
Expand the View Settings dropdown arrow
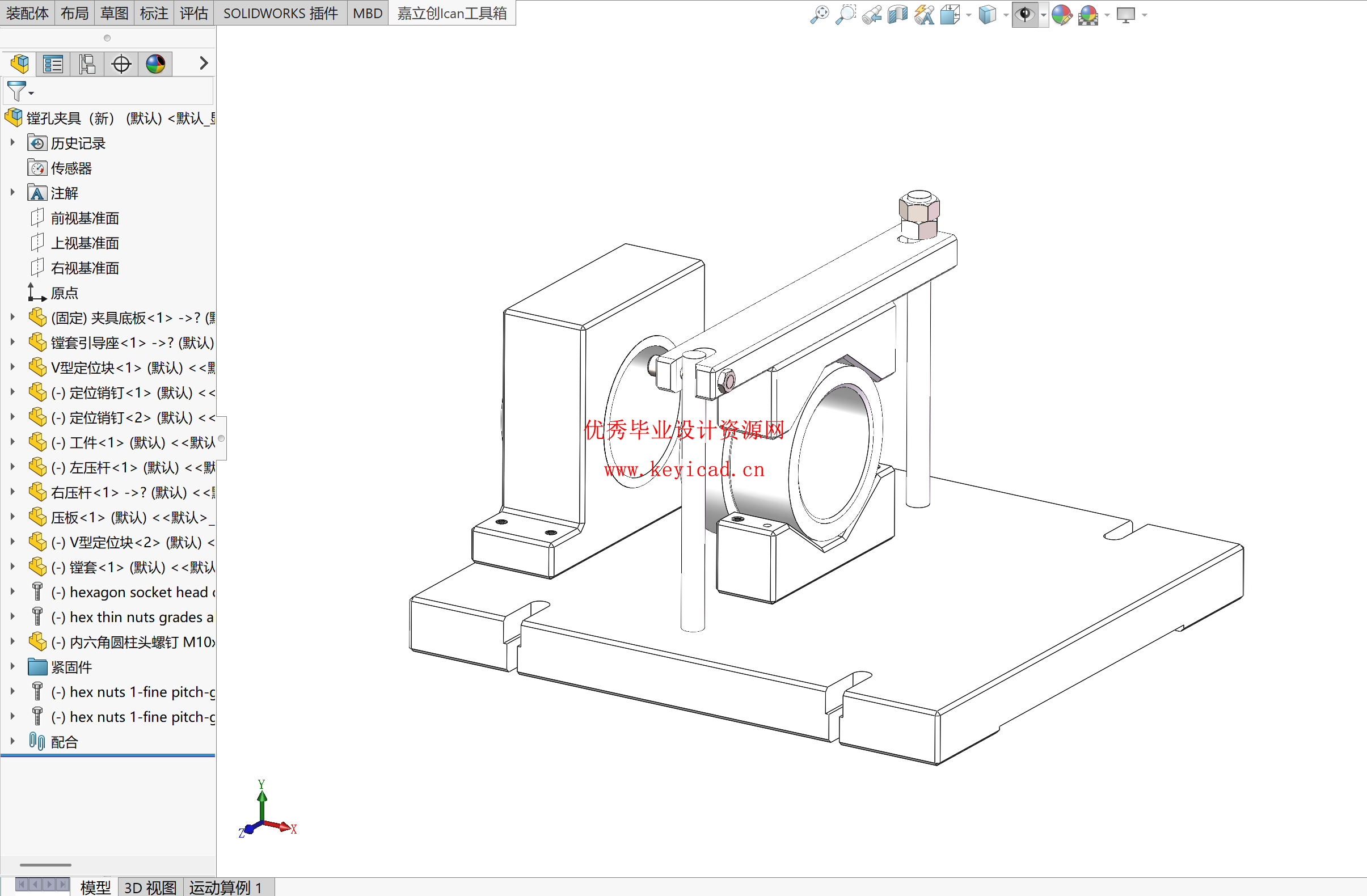1145,15
